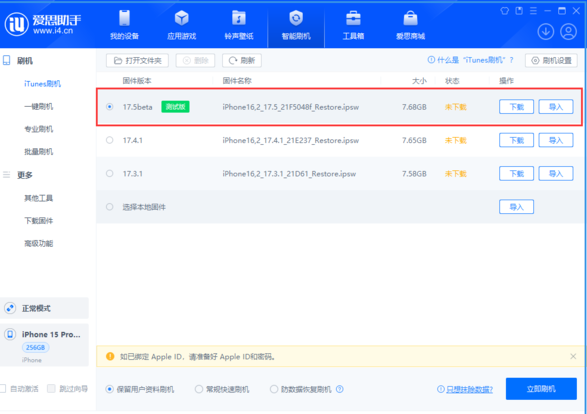Click the 立即刷机 flash now button

coord(541,389)
